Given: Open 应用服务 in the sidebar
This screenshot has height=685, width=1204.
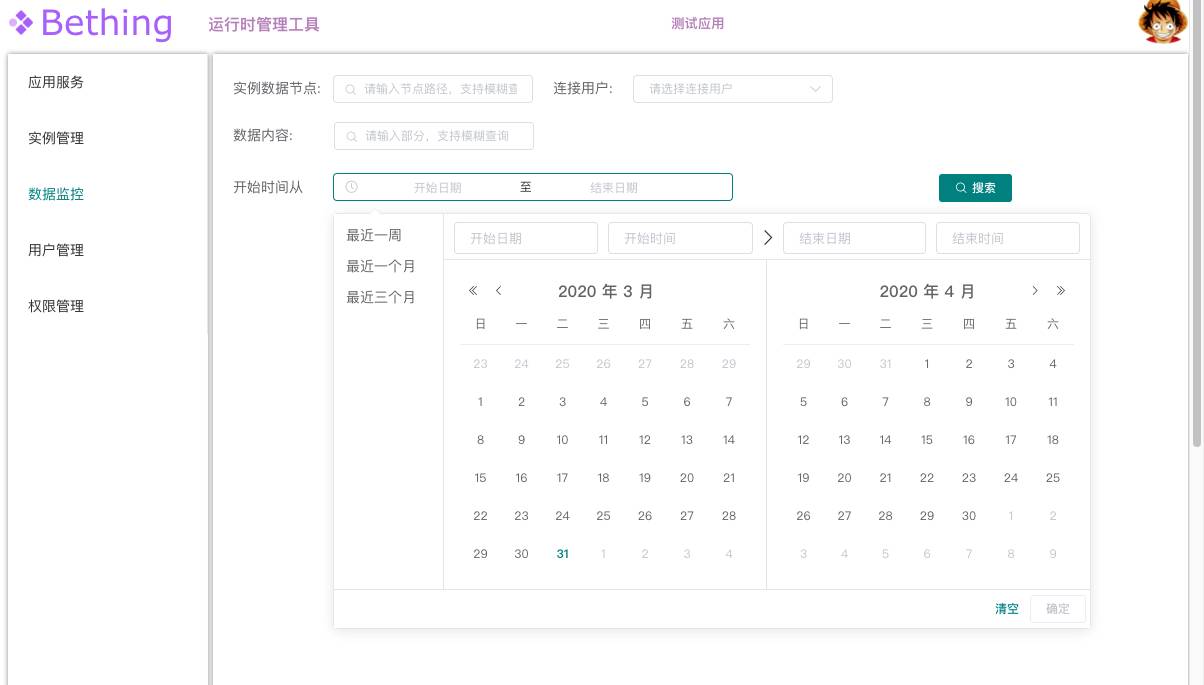Looking at the screenshot, I should pos(56,83).
